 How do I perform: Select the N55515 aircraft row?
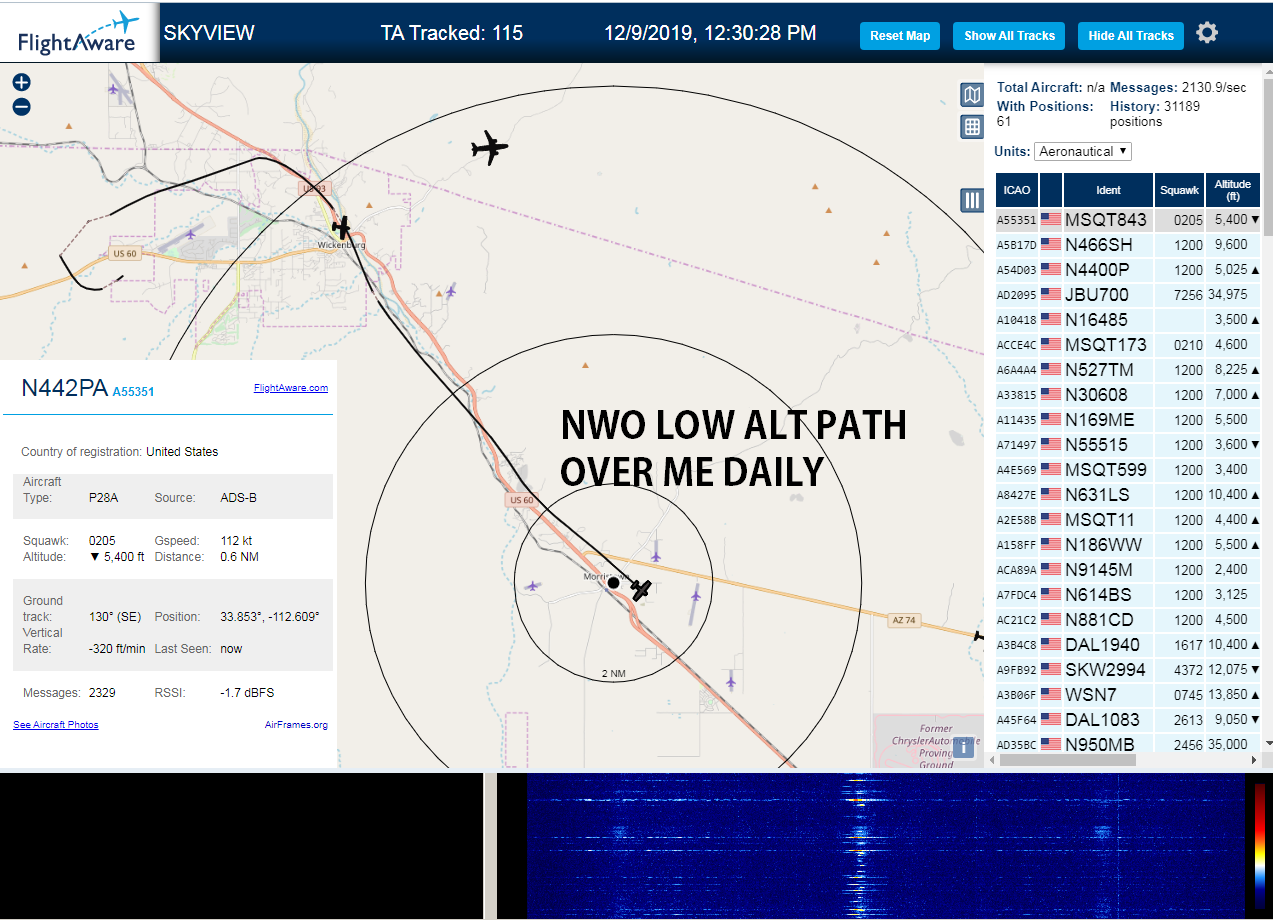[1128, 444]
